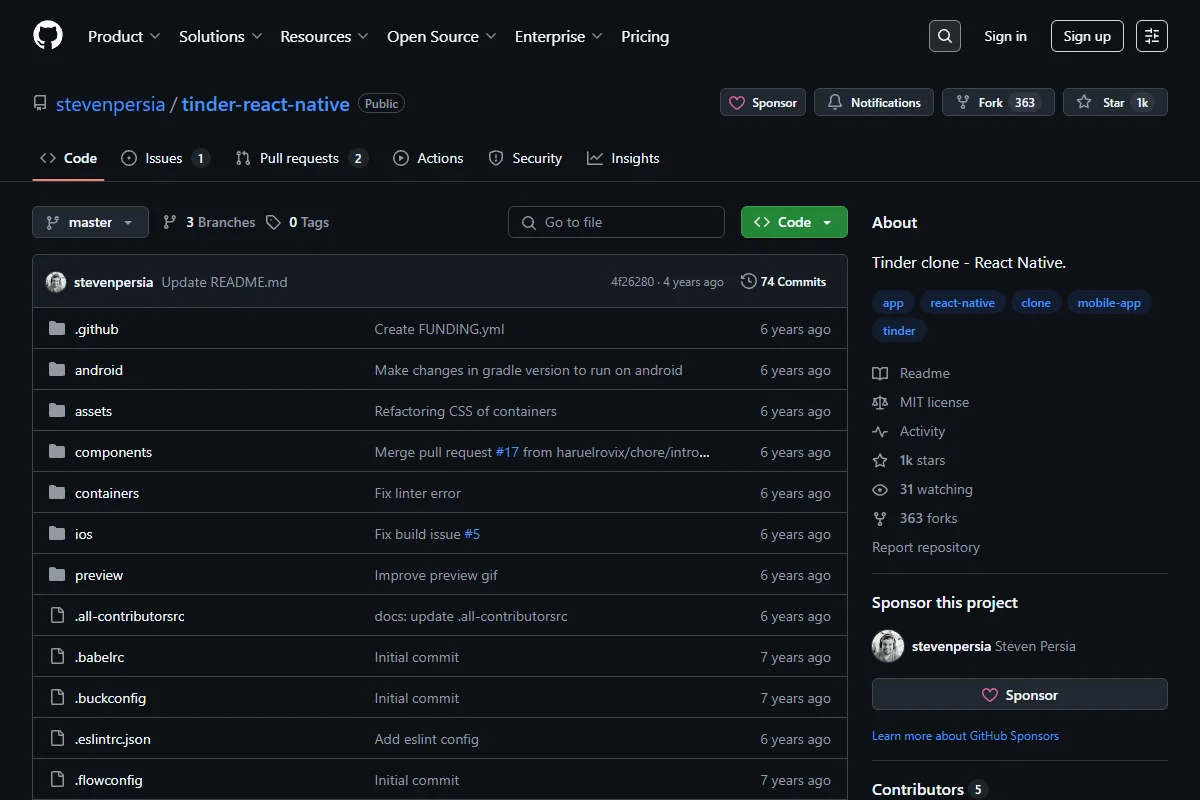1200x800 pixels.
Task: Open Learn more about GitHub Sponsors link
Action: tap(965, 736)
